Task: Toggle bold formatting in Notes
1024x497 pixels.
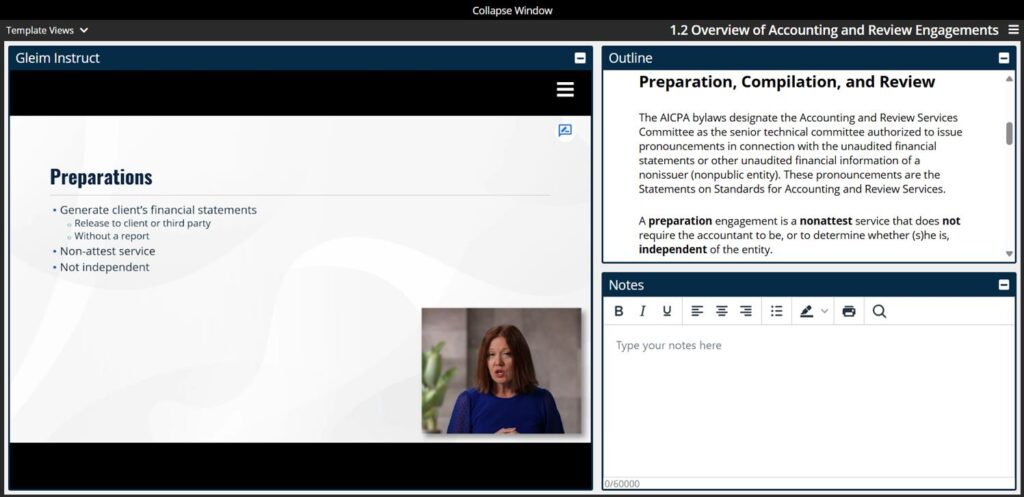Action: [x=619, y=311]
